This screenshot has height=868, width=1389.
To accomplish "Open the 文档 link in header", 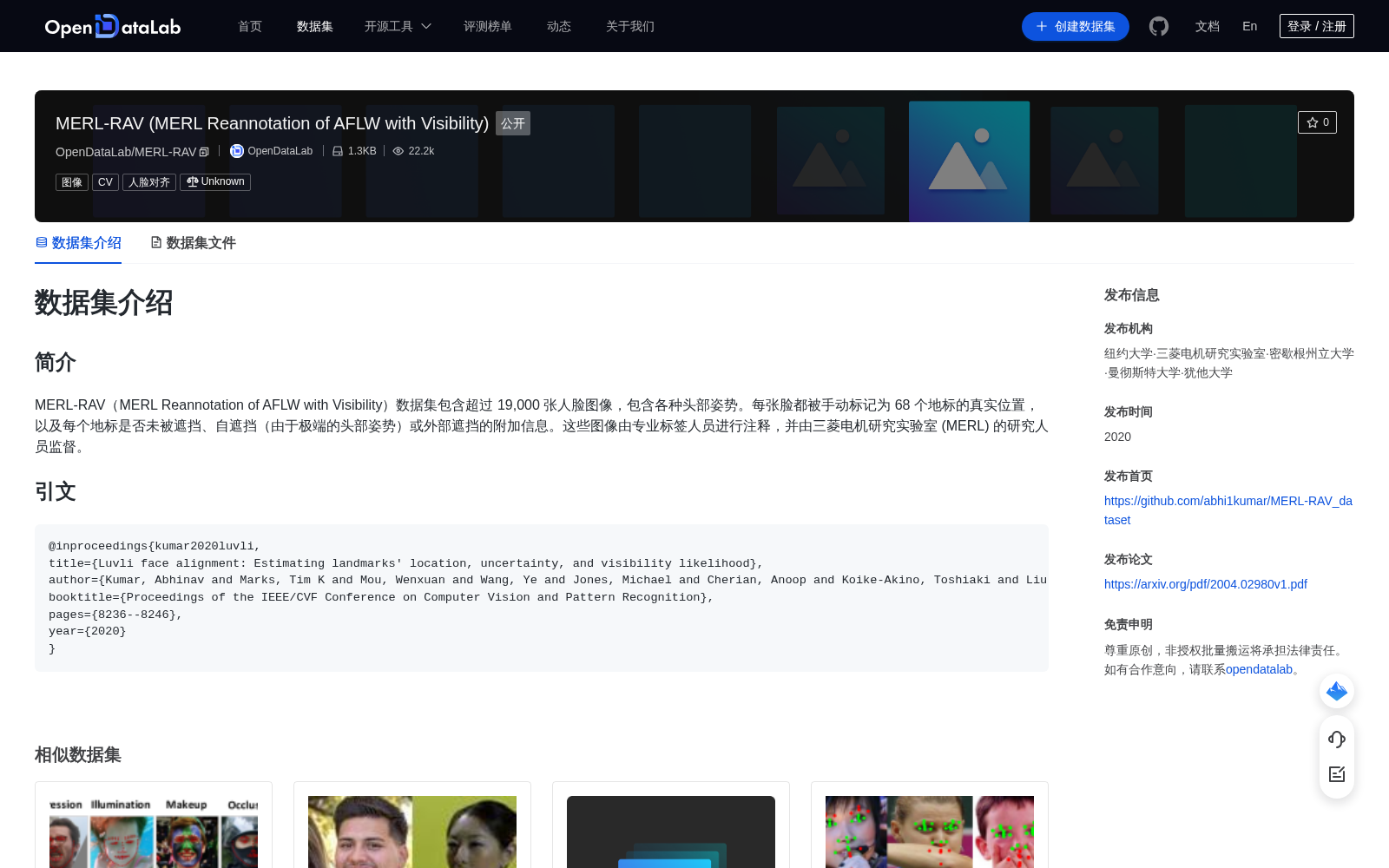I will click(1208, 26).
